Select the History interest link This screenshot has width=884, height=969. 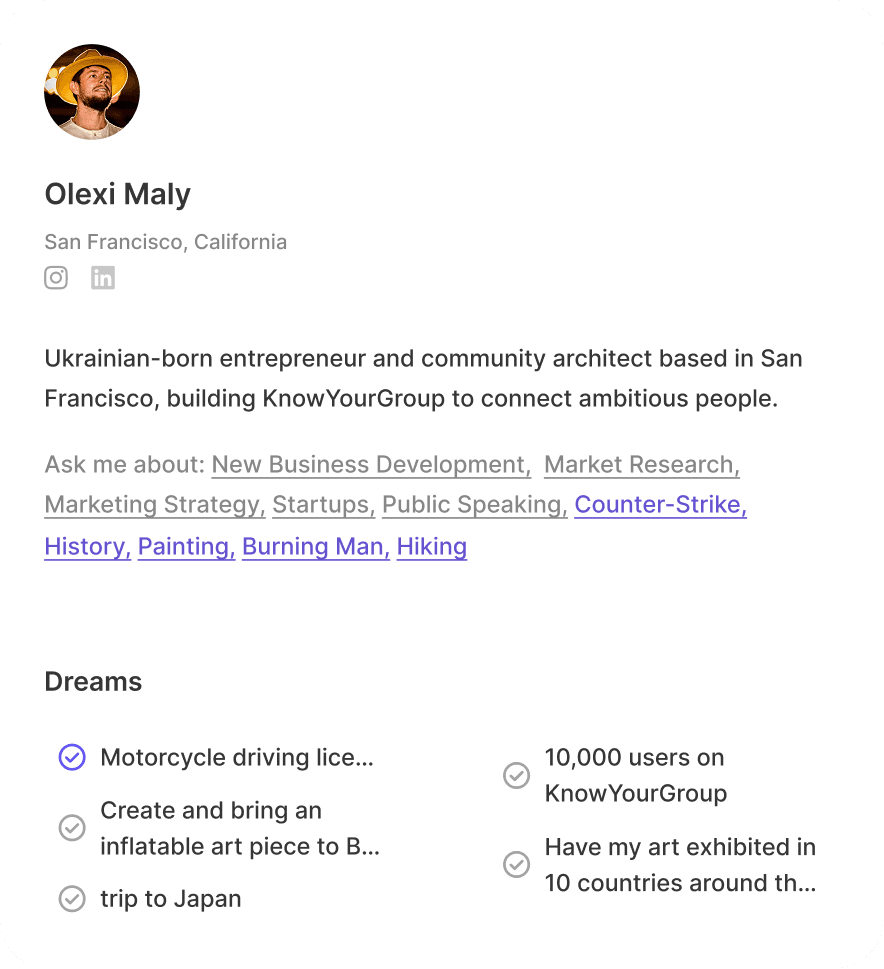pyautogui.click(x=87, y=547)
